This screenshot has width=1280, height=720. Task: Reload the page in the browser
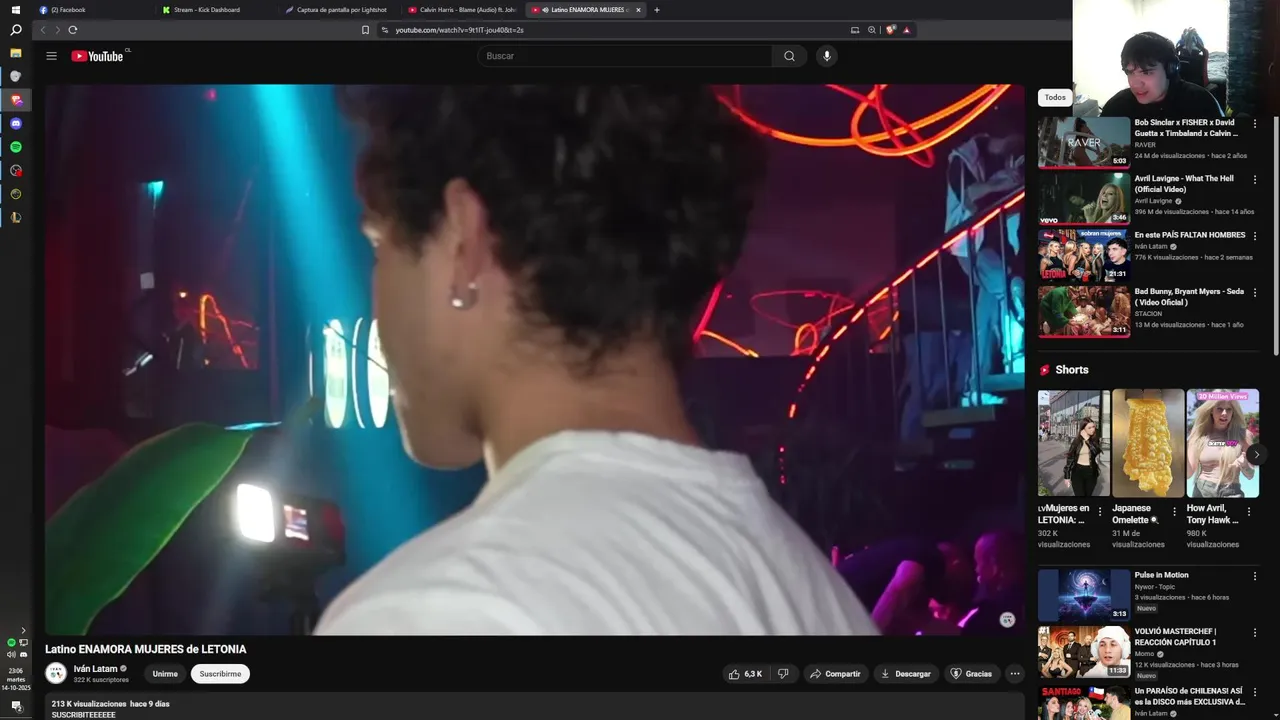(x=72, y=30)
